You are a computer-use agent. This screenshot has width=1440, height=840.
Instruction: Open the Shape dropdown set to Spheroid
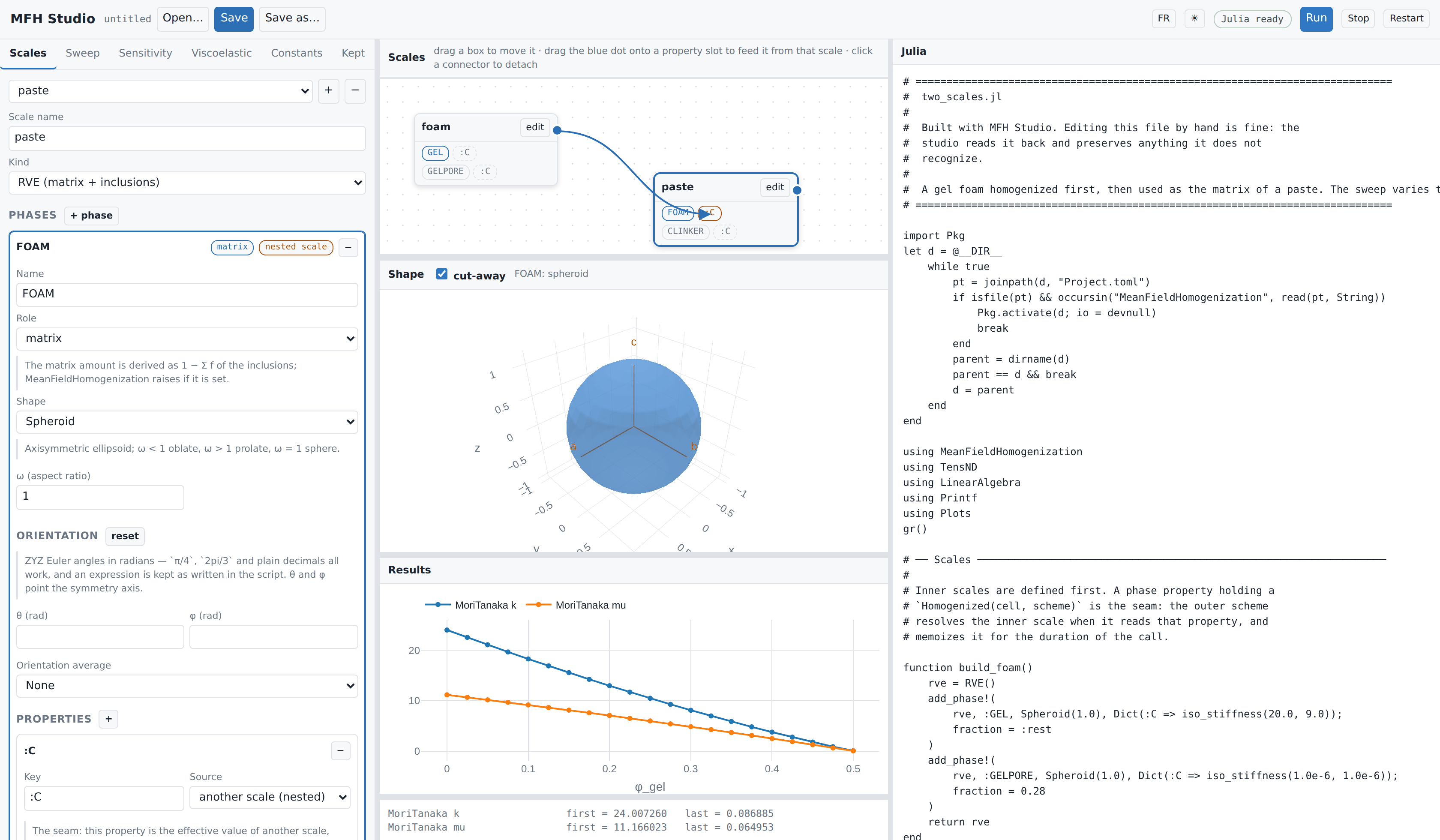click(187, 422)
